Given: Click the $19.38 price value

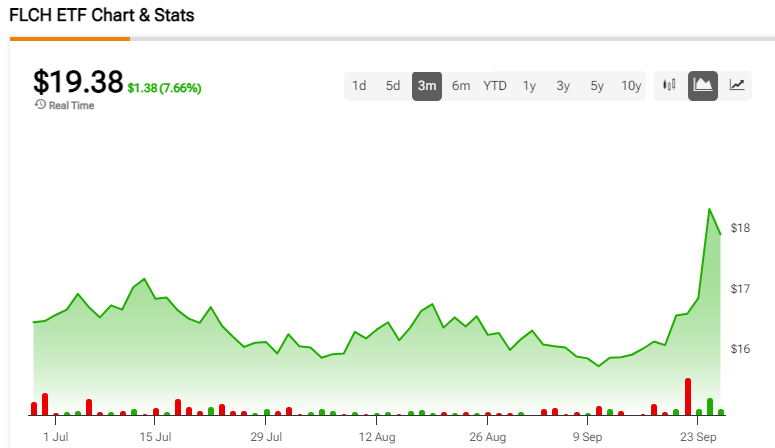Looking at the screenshot, I should (x=78, y=82).
